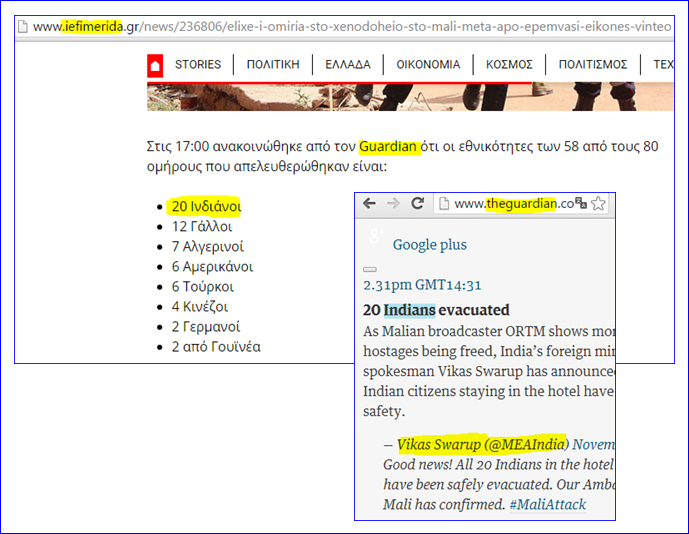Click the Guardian word in the Greek article
689x534 pixels.
tap(388, 146)
